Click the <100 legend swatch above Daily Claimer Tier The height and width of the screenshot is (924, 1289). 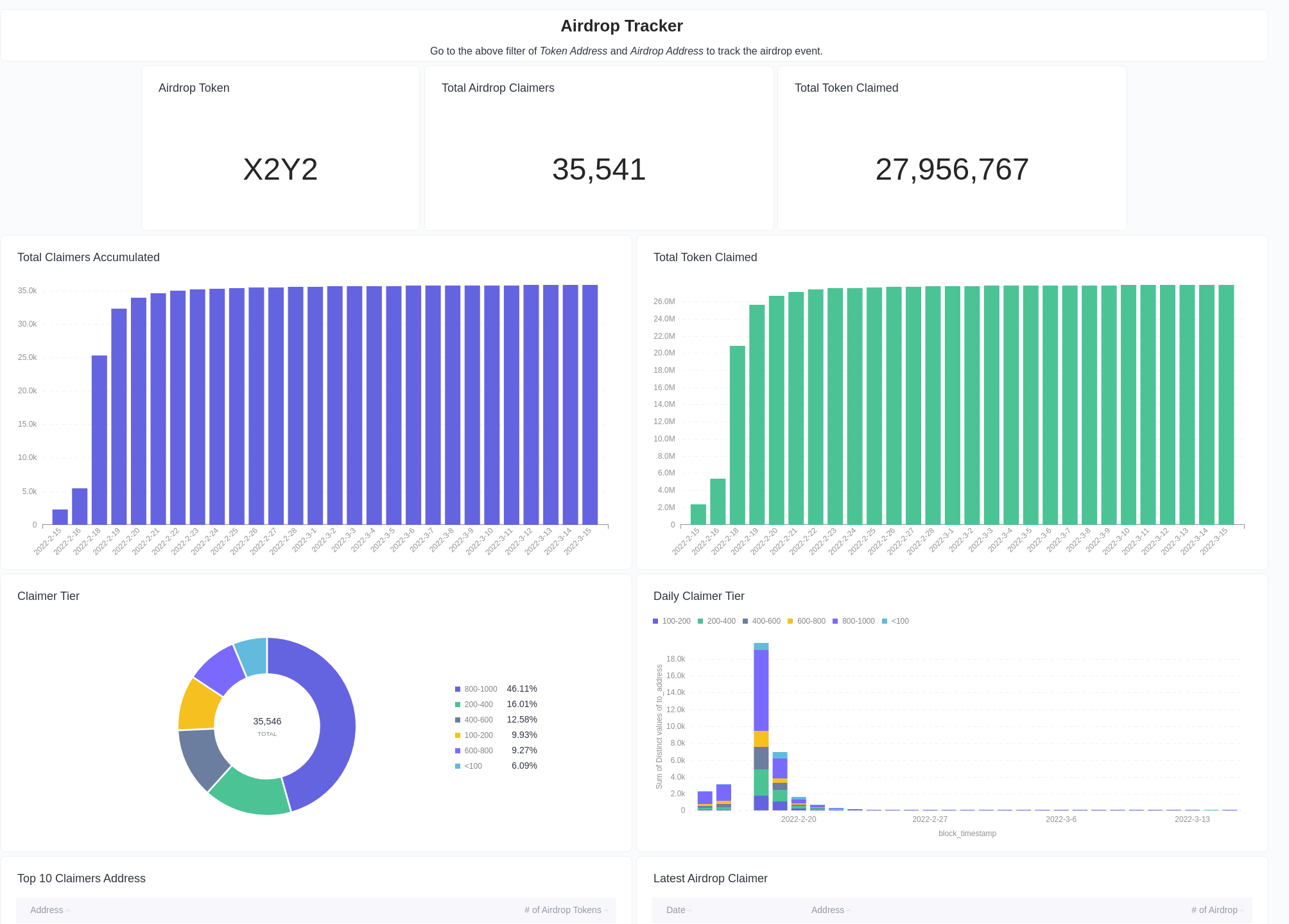tap(885, 620)
